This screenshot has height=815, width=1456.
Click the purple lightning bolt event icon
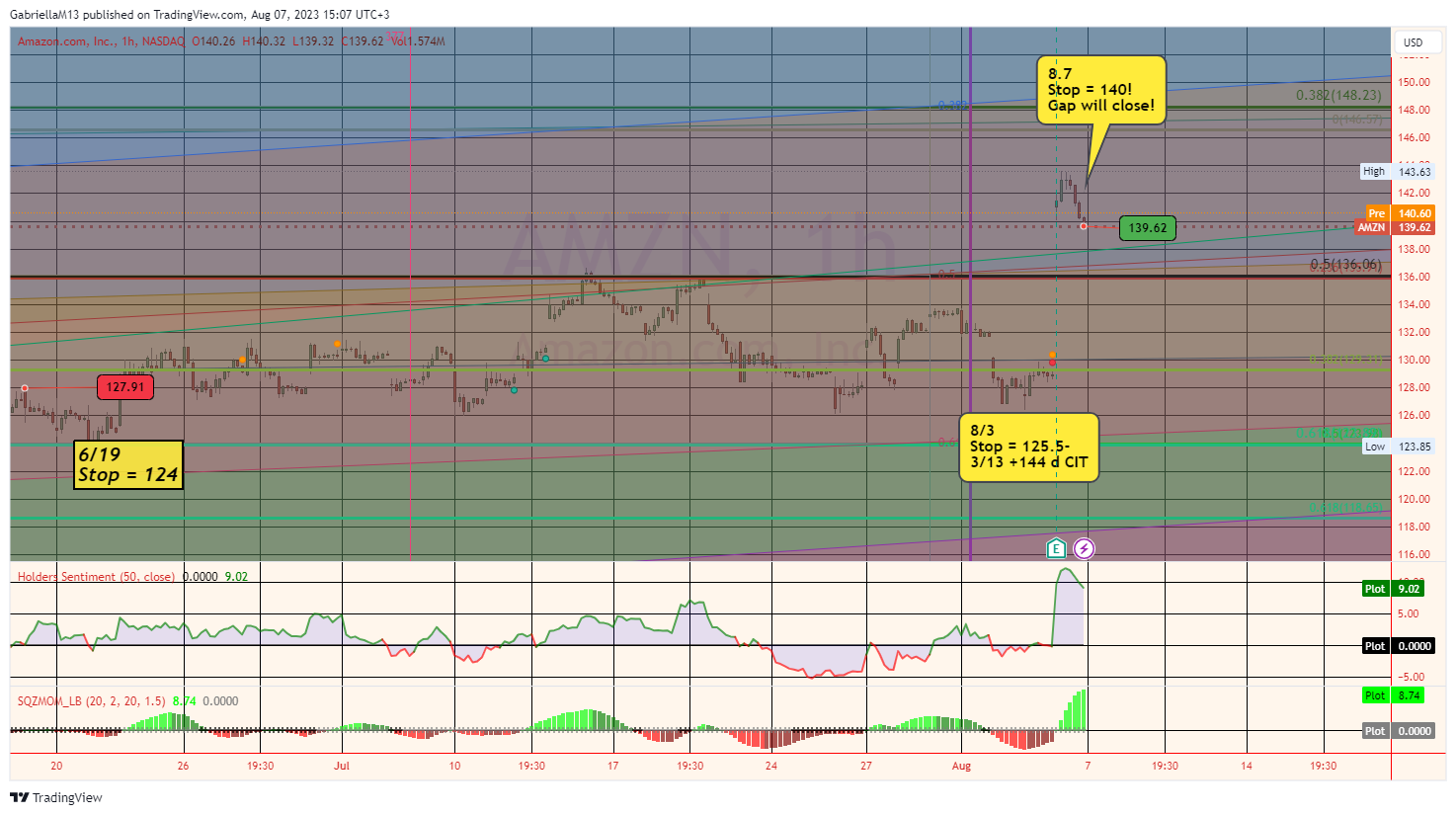coord(1084,548)
